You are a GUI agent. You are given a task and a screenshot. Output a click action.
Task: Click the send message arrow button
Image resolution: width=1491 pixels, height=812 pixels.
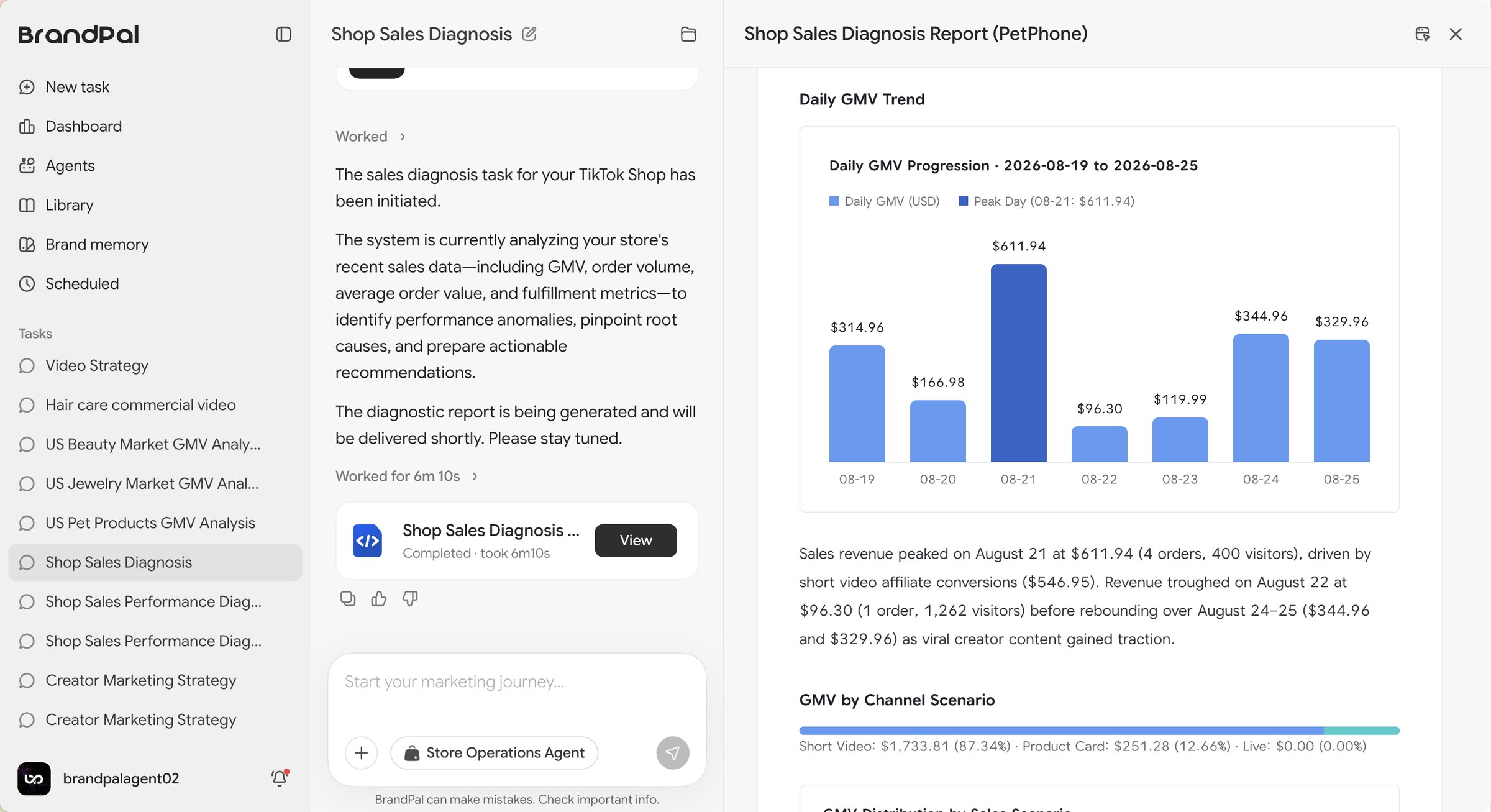(x=673, y=753)
